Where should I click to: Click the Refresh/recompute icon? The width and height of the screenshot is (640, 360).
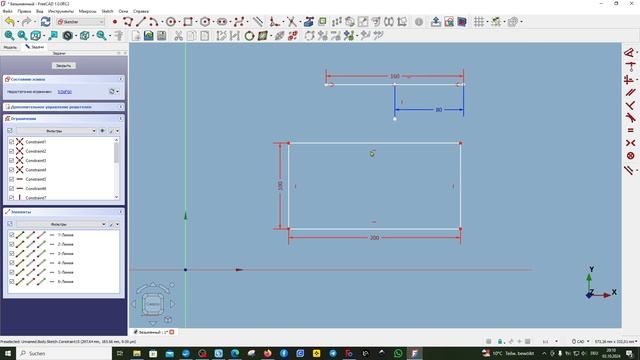[45, 22]
